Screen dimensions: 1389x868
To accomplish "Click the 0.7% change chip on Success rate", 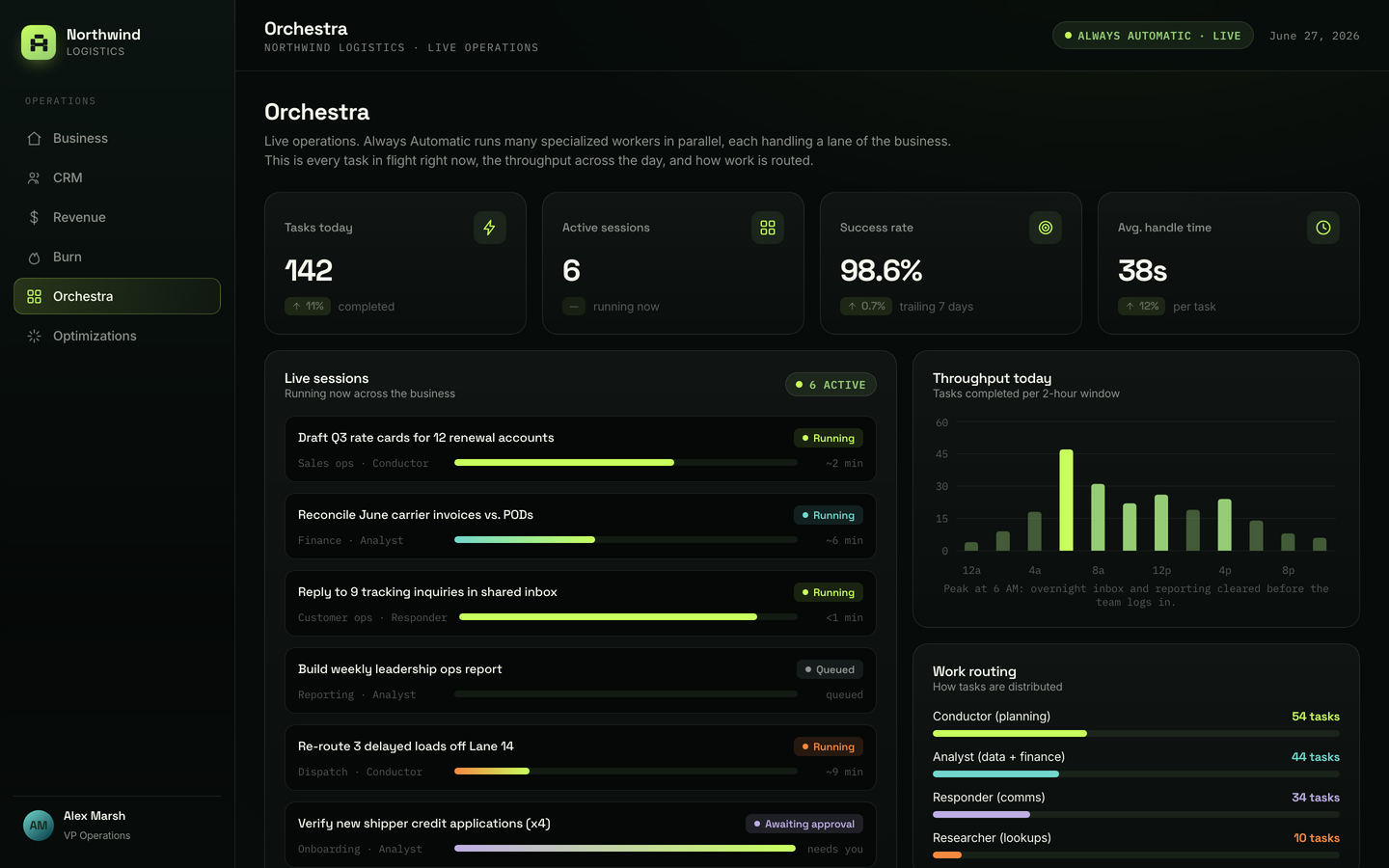I will tap(866, 306).
